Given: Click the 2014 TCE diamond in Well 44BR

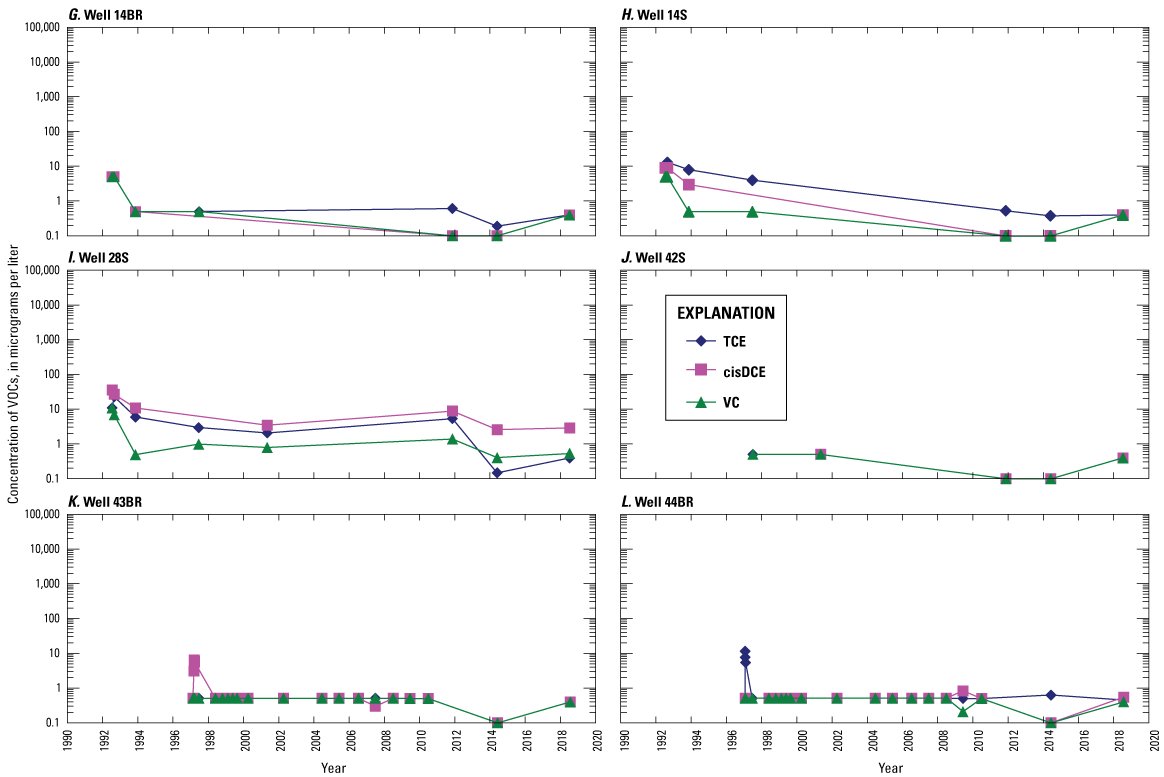Looking at the screenshot, I should 1050,695.
